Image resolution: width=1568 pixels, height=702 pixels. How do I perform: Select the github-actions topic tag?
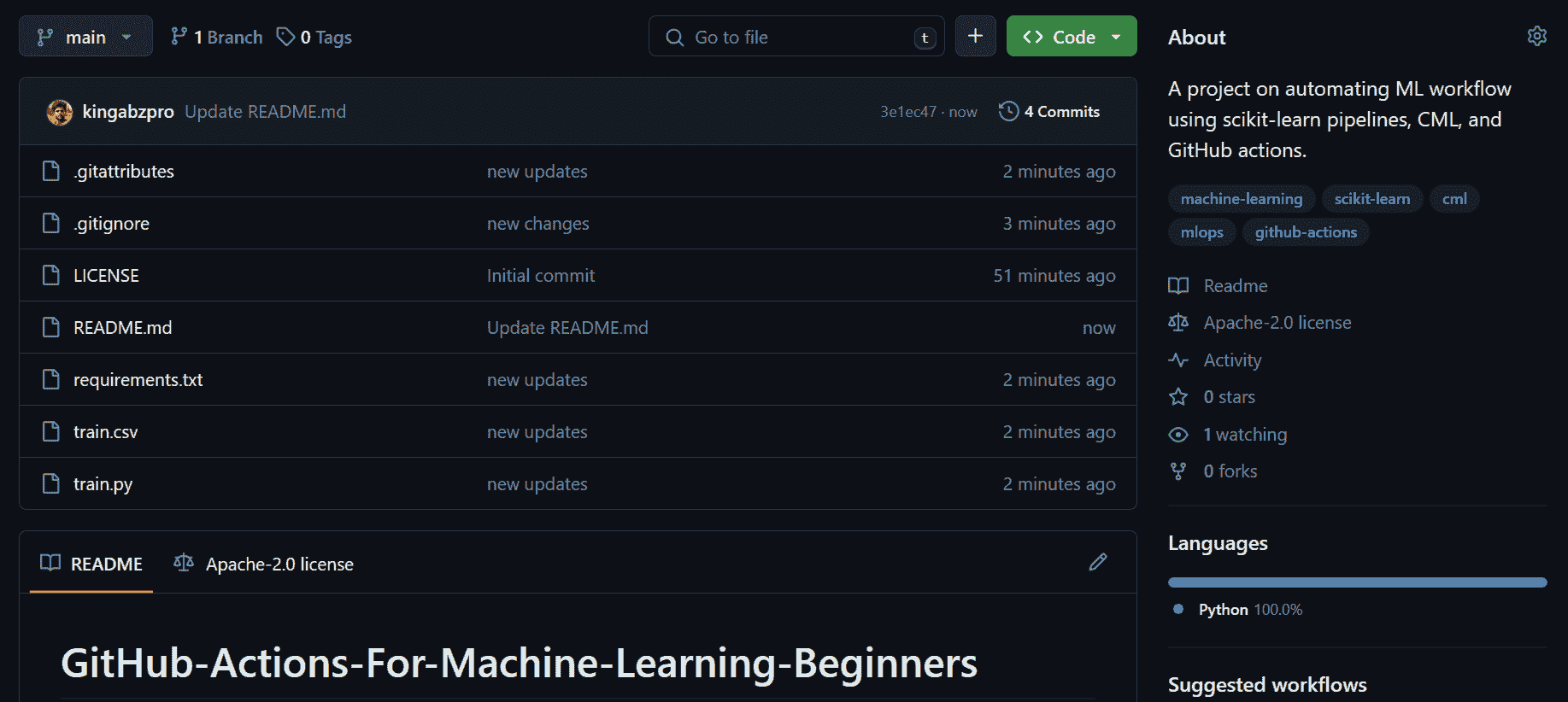pyautogui.click(x=1306, y=232)
